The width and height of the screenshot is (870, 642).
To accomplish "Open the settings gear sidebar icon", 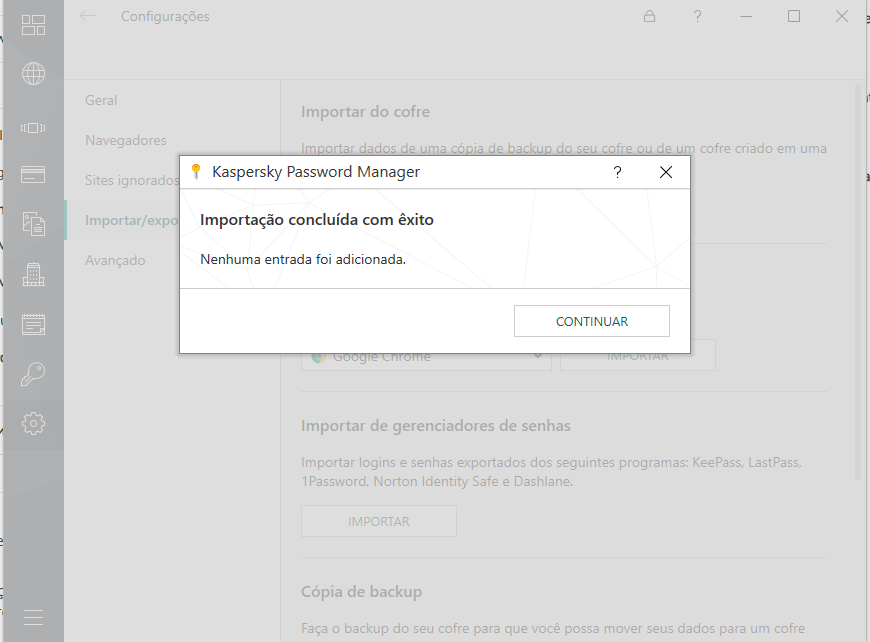I will point(33,423).
